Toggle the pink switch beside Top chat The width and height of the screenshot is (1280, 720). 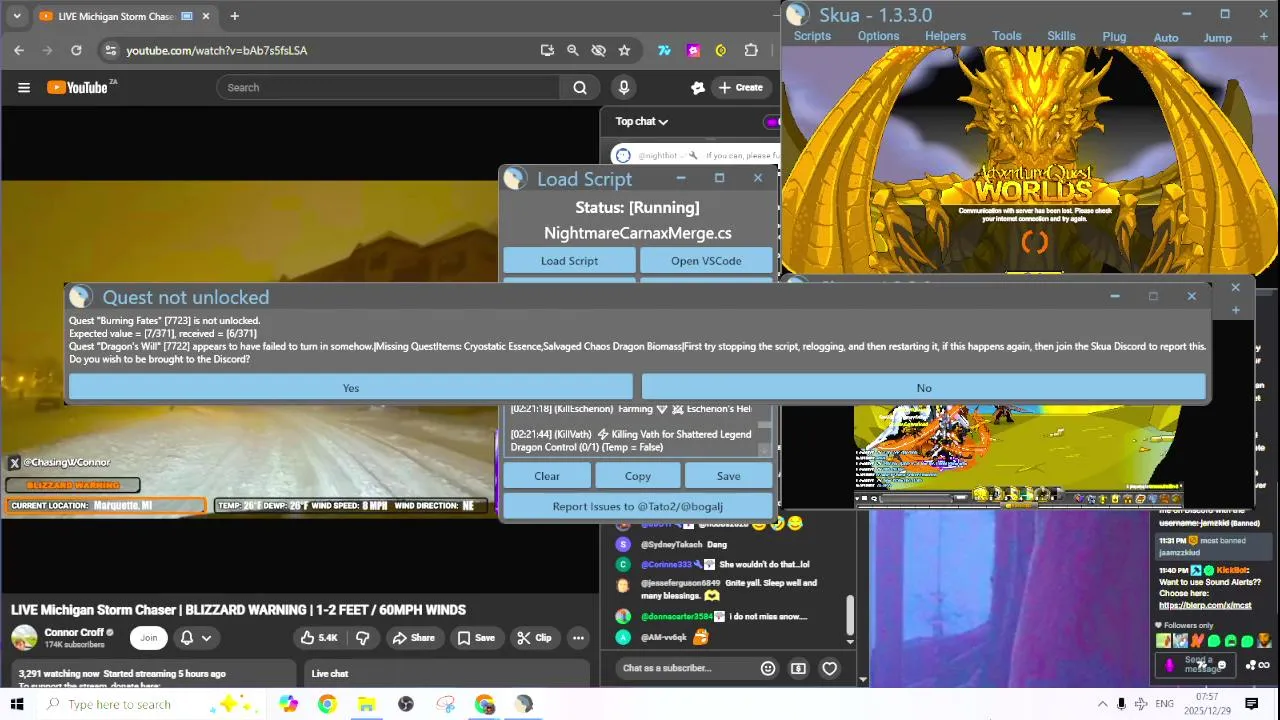click(x=772, y=122)
